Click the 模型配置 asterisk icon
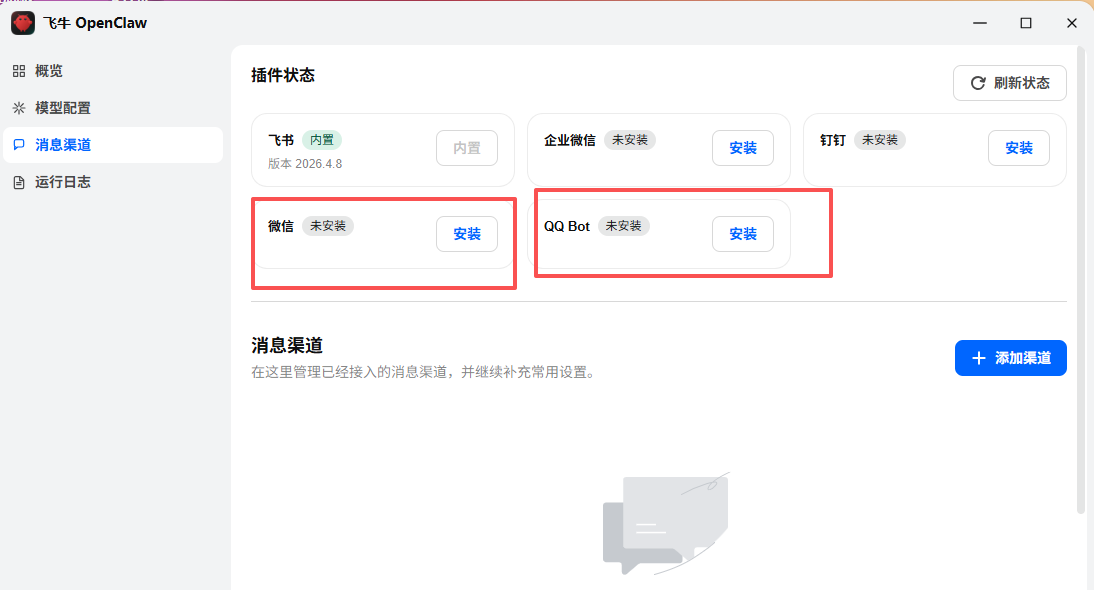This screenshot has height=590, width=1094. (19, 108)
